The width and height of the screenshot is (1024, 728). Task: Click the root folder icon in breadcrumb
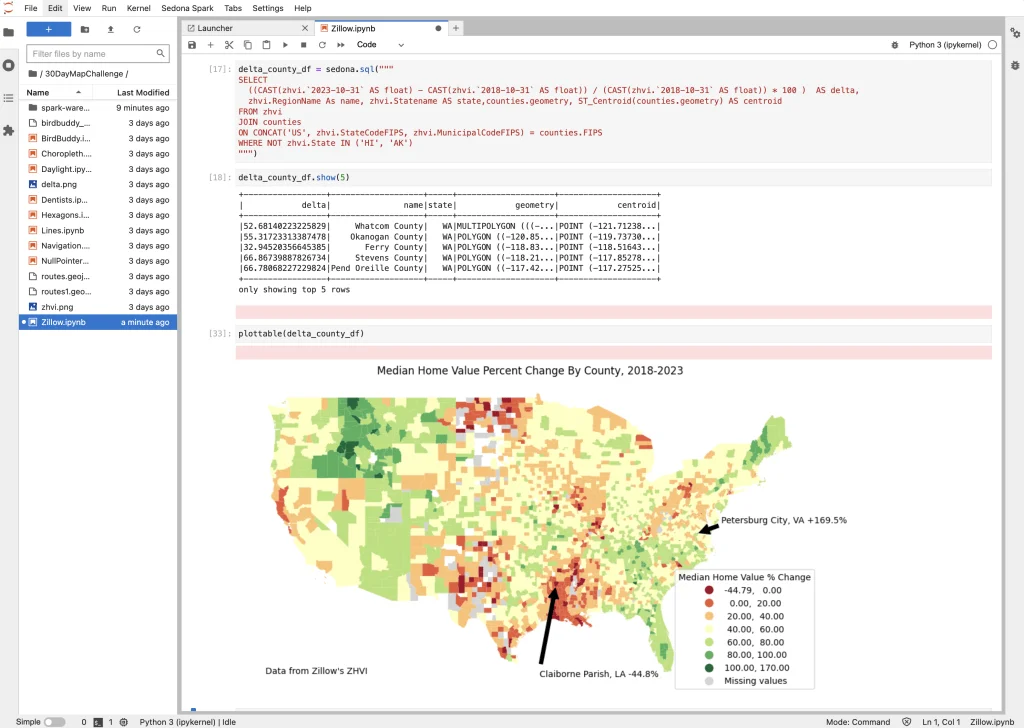coord(32,74)
